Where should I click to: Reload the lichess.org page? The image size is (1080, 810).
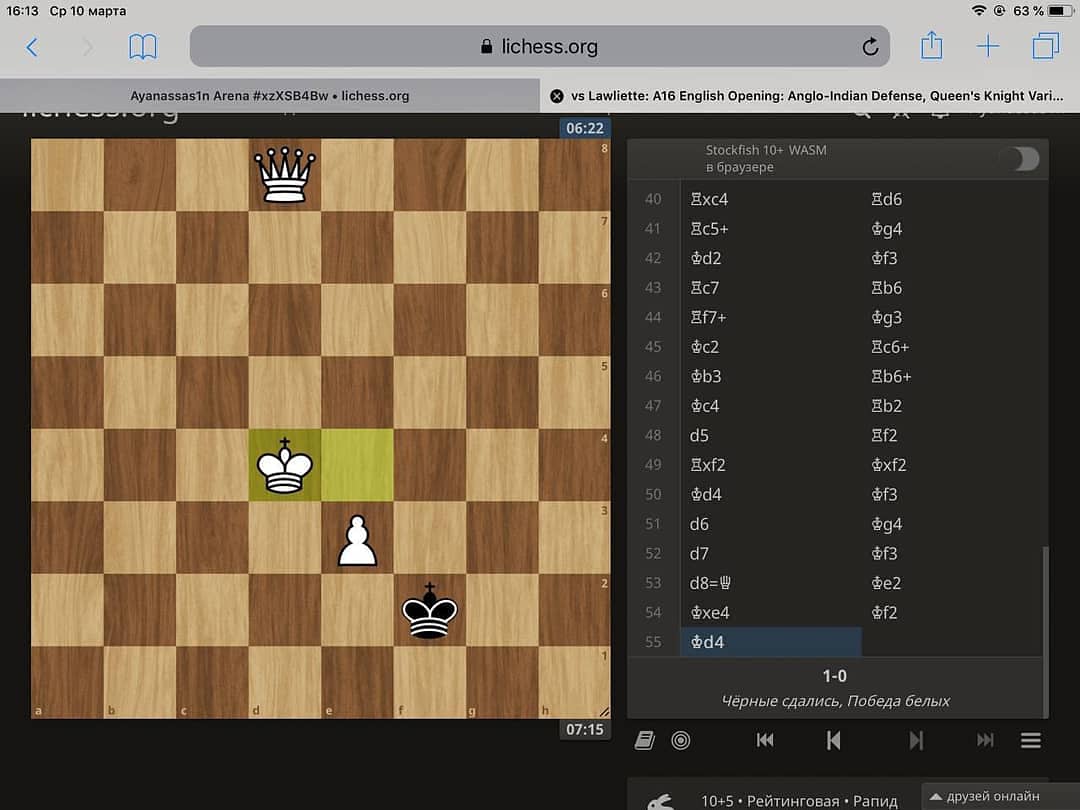[x=870, y=46]
